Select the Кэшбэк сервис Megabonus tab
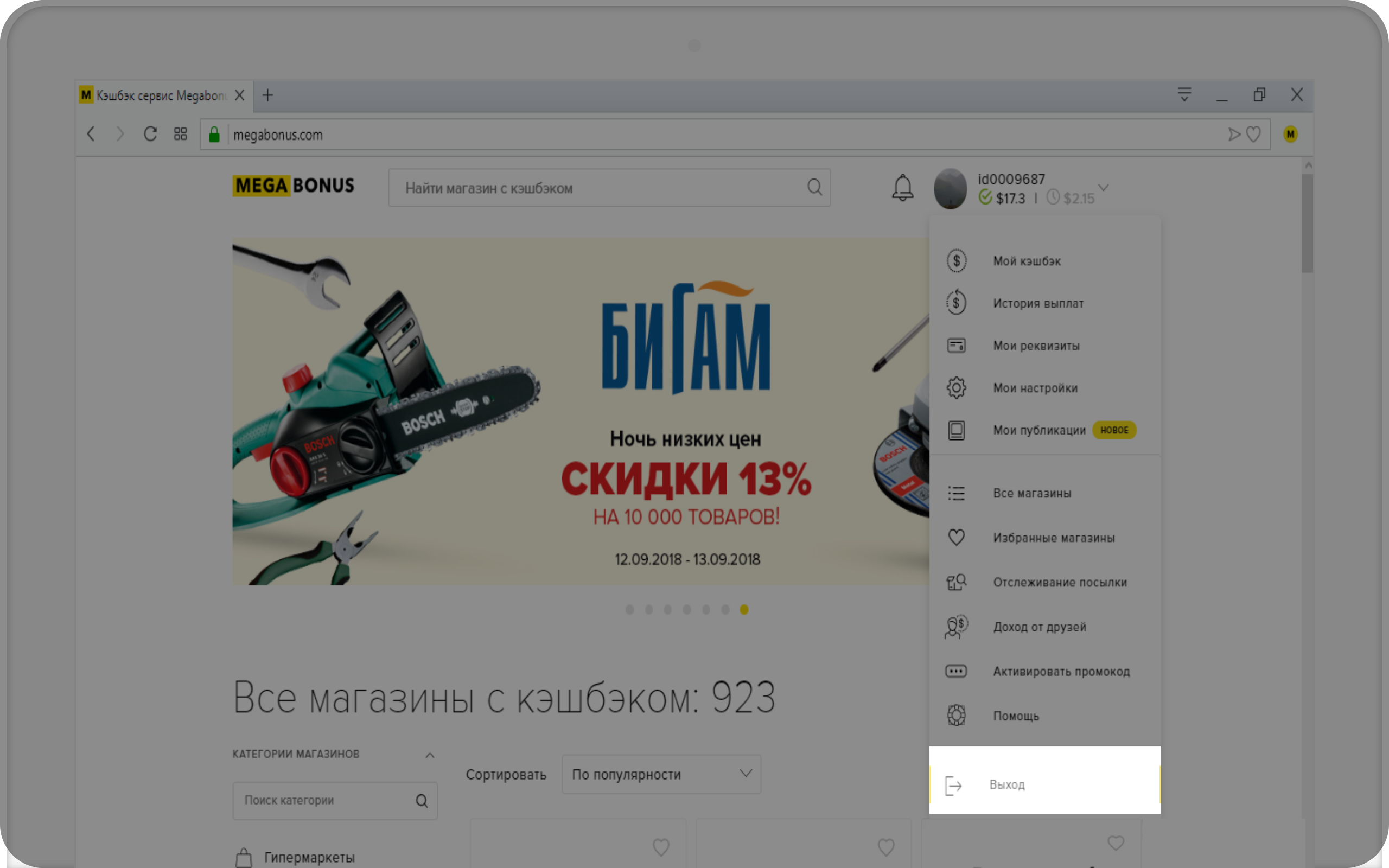 pos(163,95)
